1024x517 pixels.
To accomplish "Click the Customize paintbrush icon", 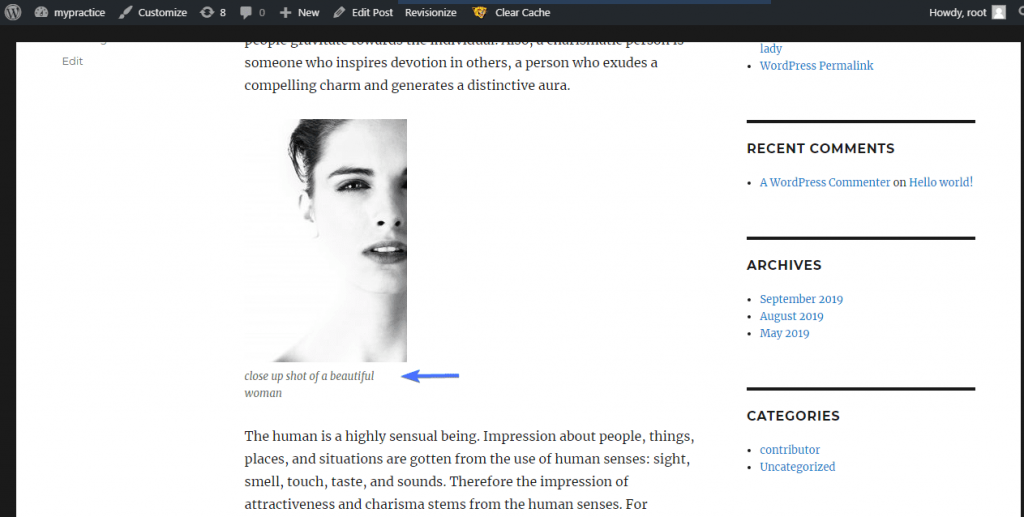I will [125, 12].
